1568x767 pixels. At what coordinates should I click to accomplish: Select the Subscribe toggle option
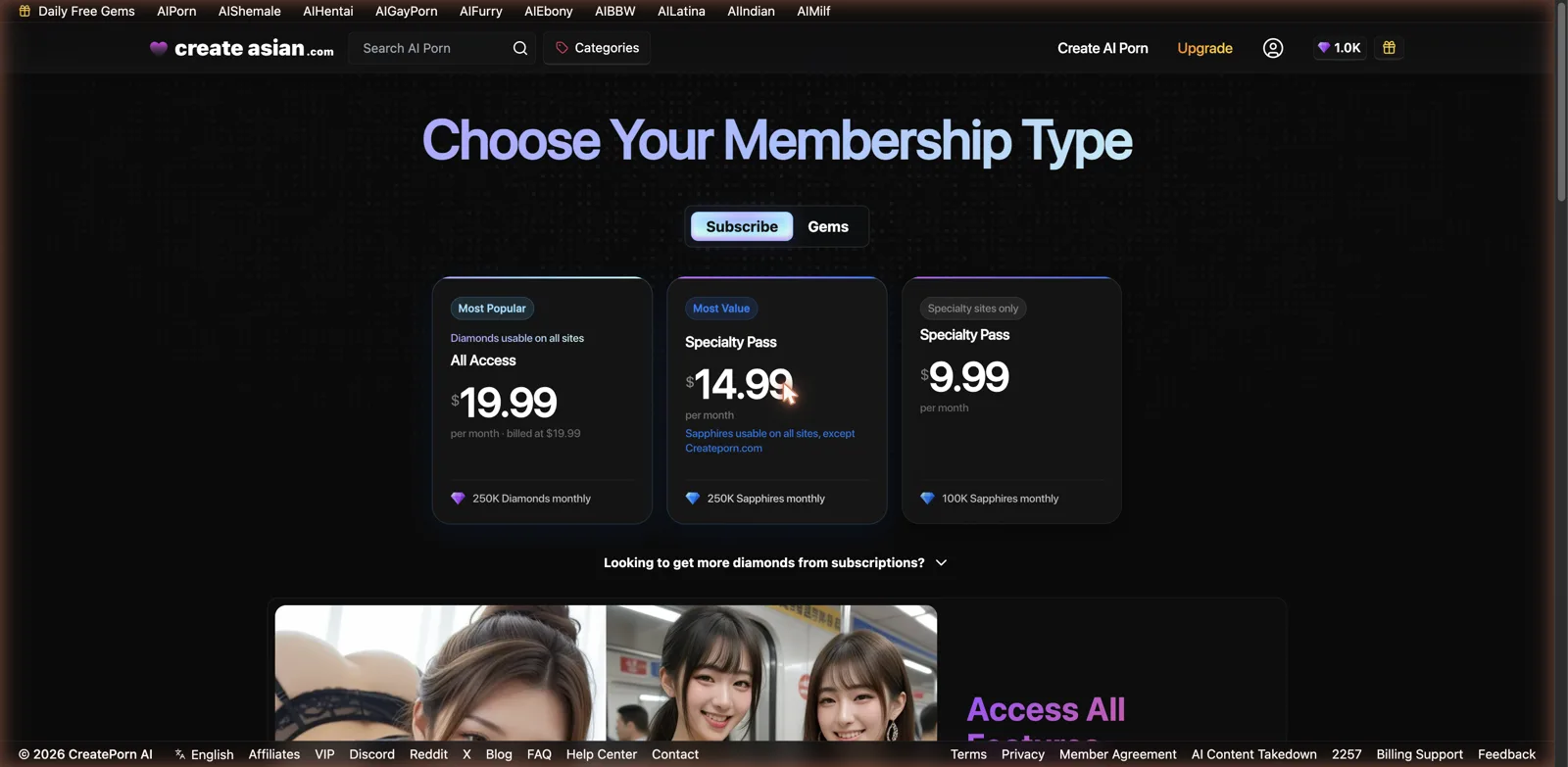click(742, 226)
